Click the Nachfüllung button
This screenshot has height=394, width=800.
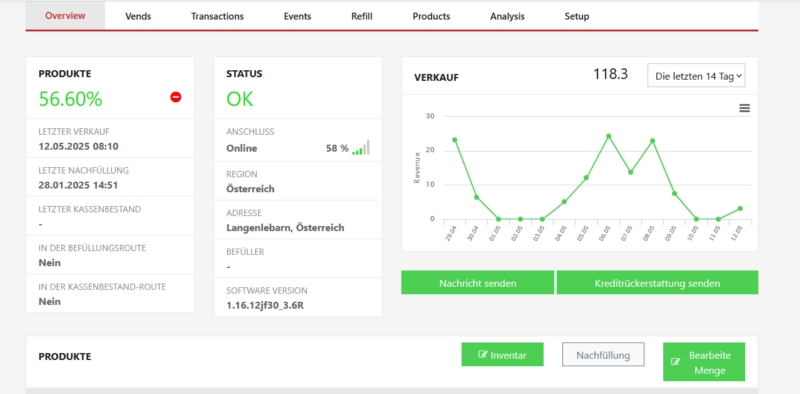(603, 354)
